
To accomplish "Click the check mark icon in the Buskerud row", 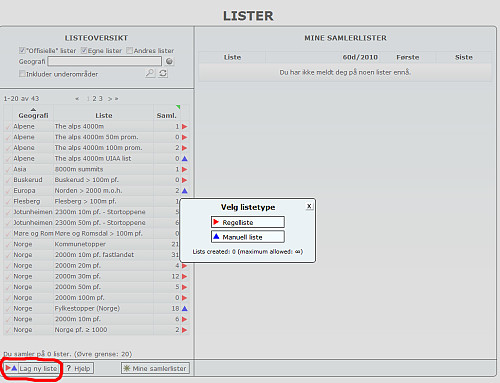I will click(8, 180).
